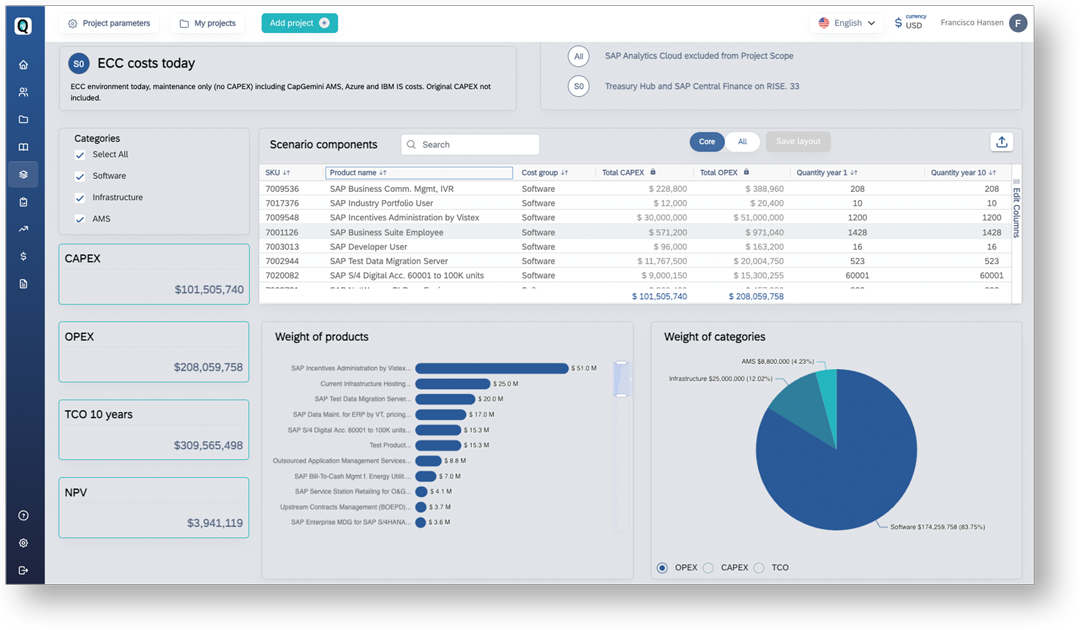This screenshot has width=1080, height=630.
Task: Click the book/library icon in the sidebar
Action: (23, 147)
